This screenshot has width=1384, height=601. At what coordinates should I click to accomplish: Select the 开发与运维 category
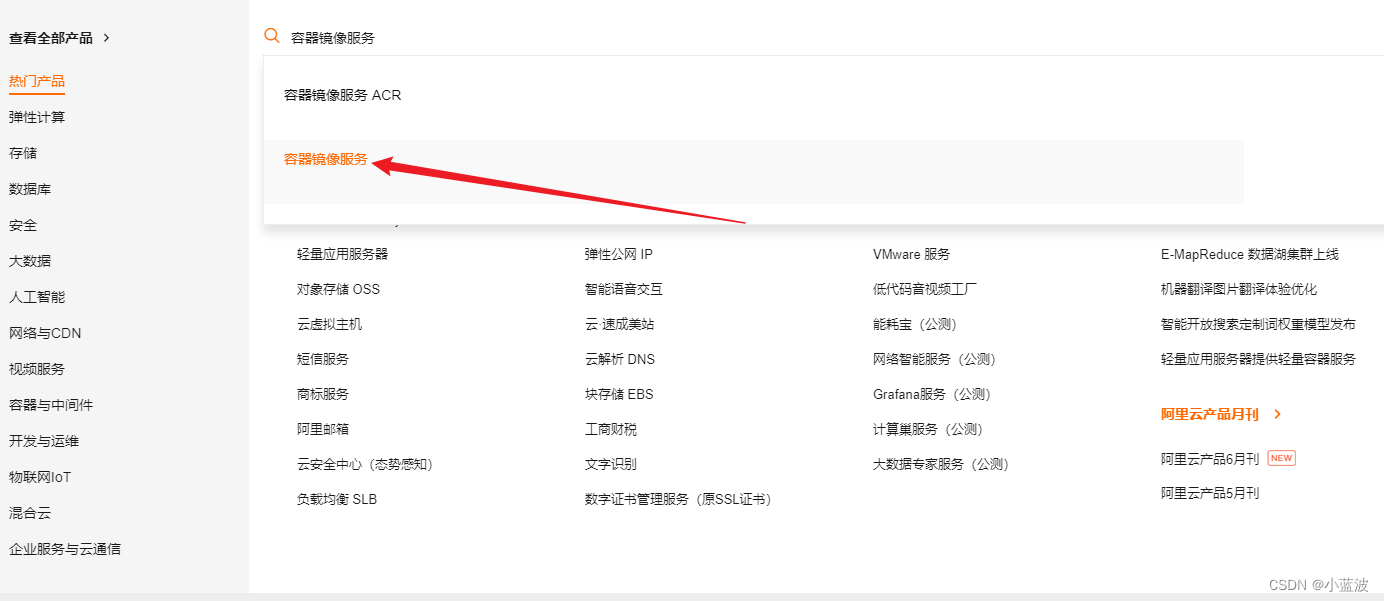44,441
